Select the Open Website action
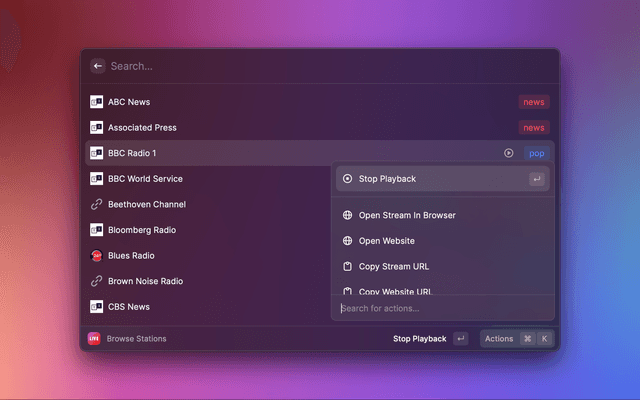This screenshot has width=640, height=400. click(386, 241)
